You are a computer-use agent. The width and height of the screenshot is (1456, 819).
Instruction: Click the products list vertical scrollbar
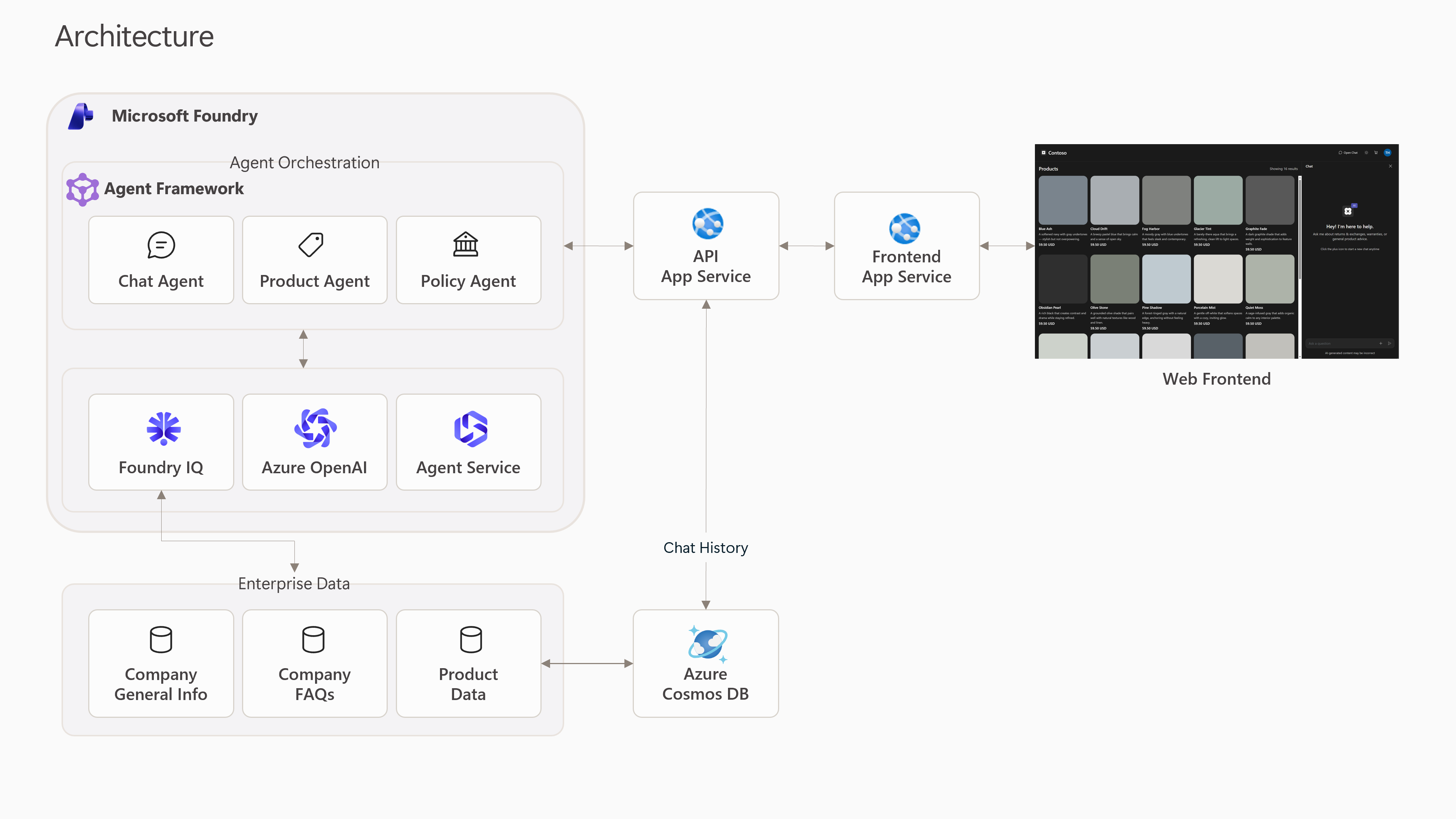click(1300, 267)
